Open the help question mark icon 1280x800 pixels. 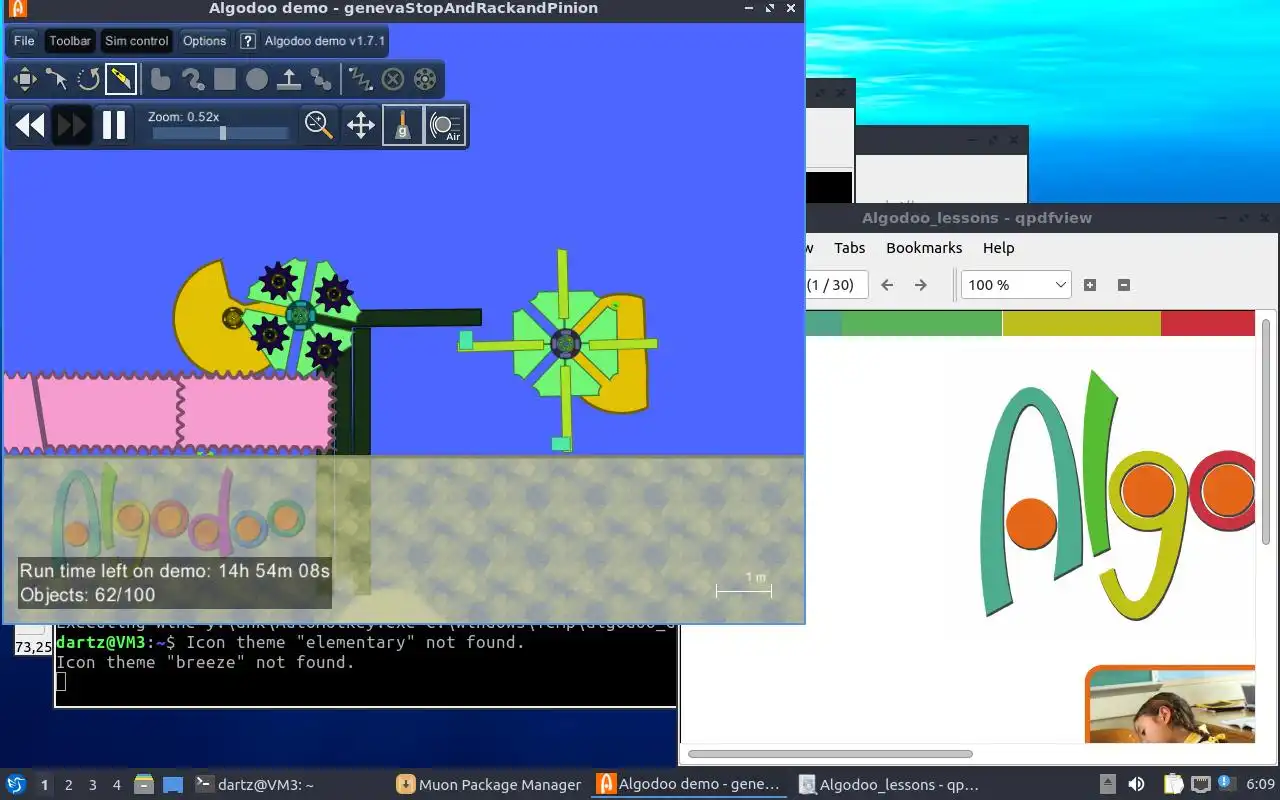point(248,41)
